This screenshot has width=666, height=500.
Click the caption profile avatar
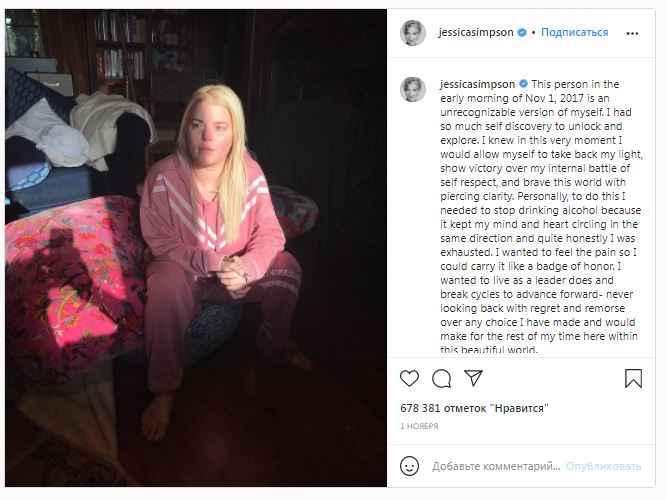click(412, 89)
